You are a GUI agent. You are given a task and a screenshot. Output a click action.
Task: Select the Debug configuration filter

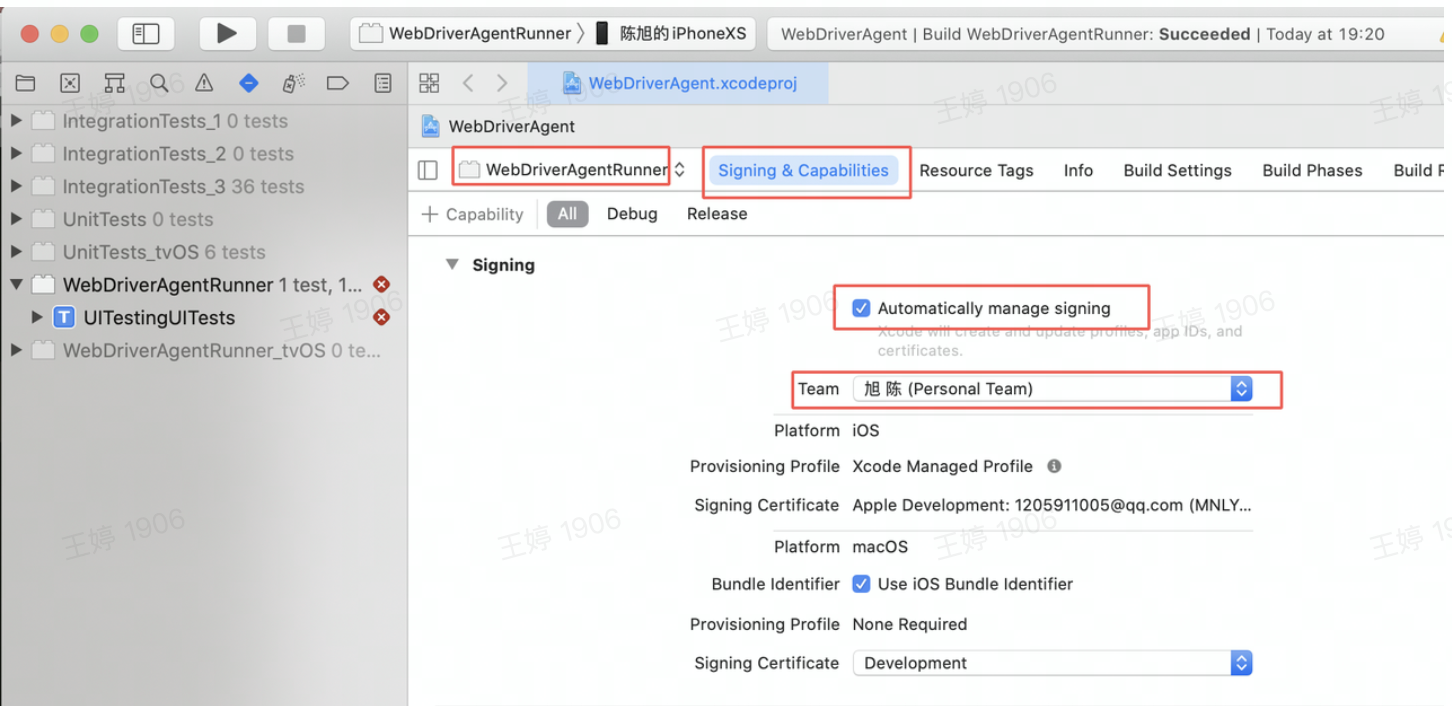click(632, 214)
